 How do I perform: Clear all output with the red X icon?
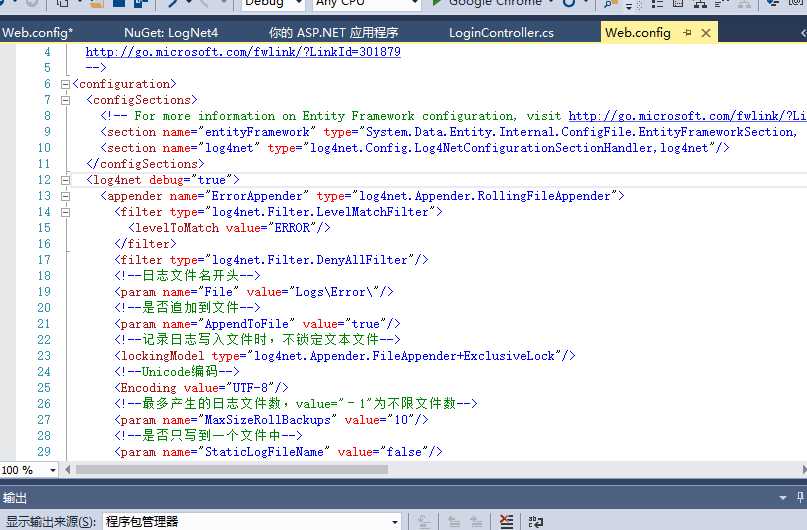pyautogui.click(x=506, y=522)
